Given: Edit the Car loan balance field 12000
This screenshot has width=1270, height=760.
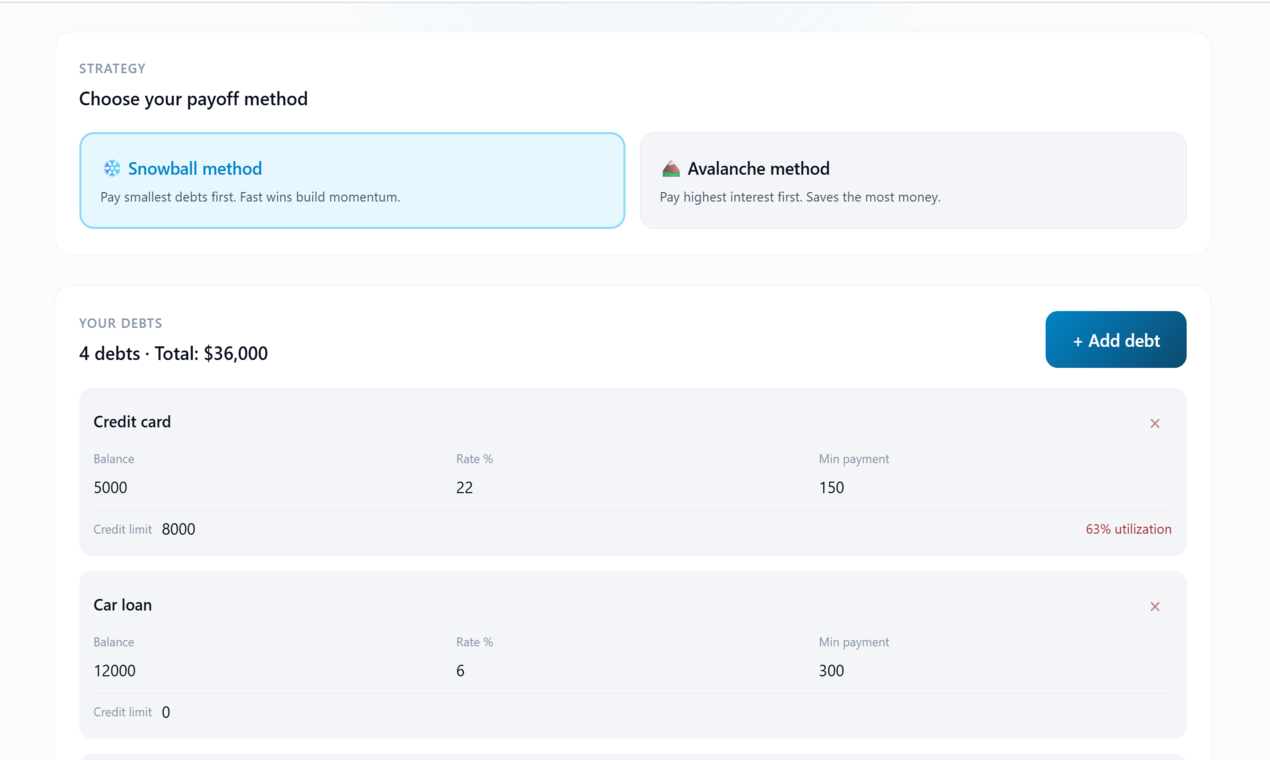Looking at the screenshot, I should tap(267, 671).
